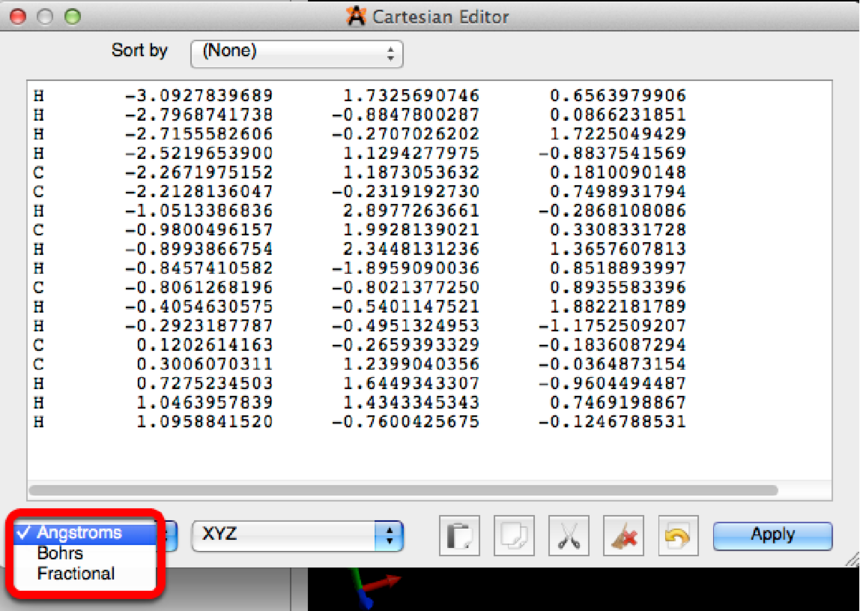Click the green zoom window button
The height and width of the screenshot is (611, 860).
coord(71,17)
